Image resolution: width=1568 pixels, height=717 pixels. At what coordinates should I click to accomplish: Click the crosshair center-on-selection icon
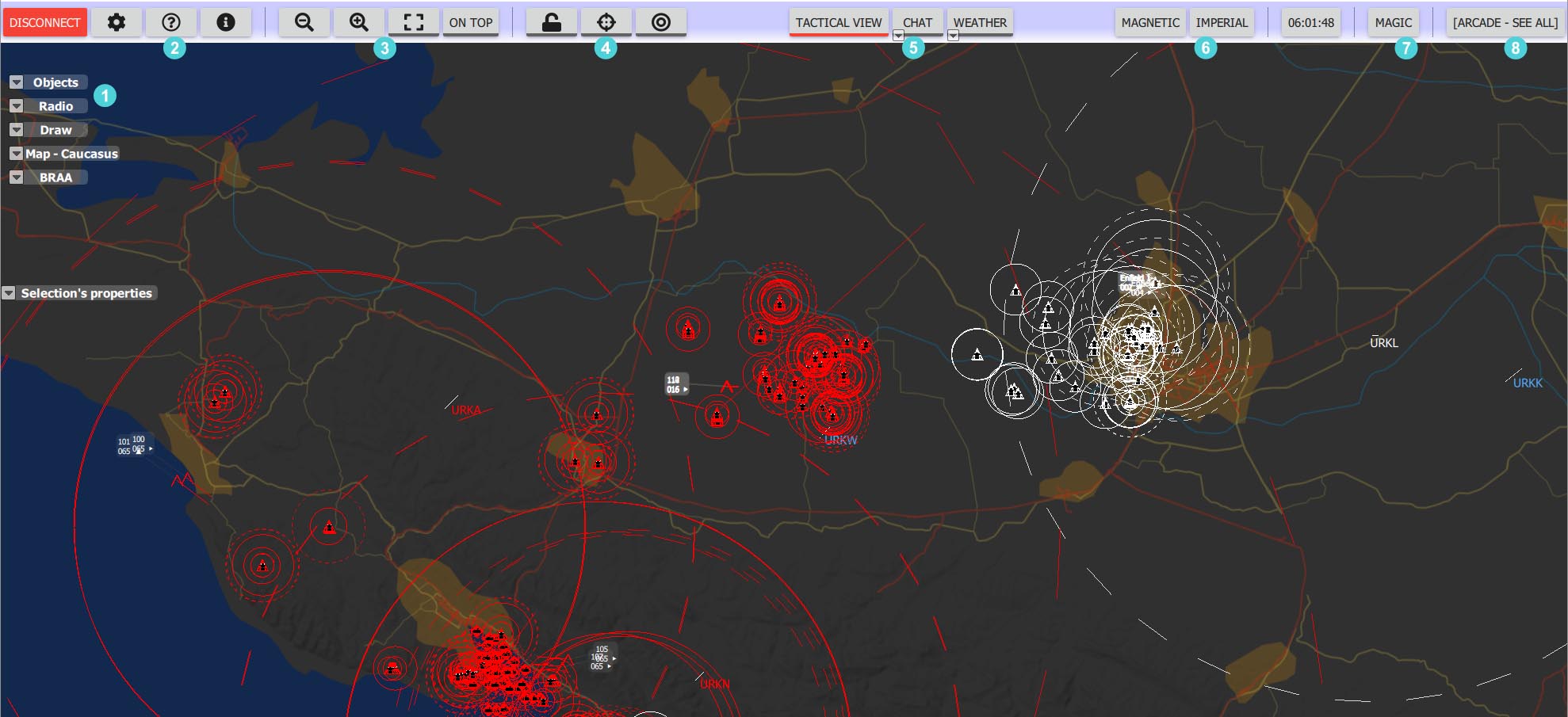tap(606, 22)
